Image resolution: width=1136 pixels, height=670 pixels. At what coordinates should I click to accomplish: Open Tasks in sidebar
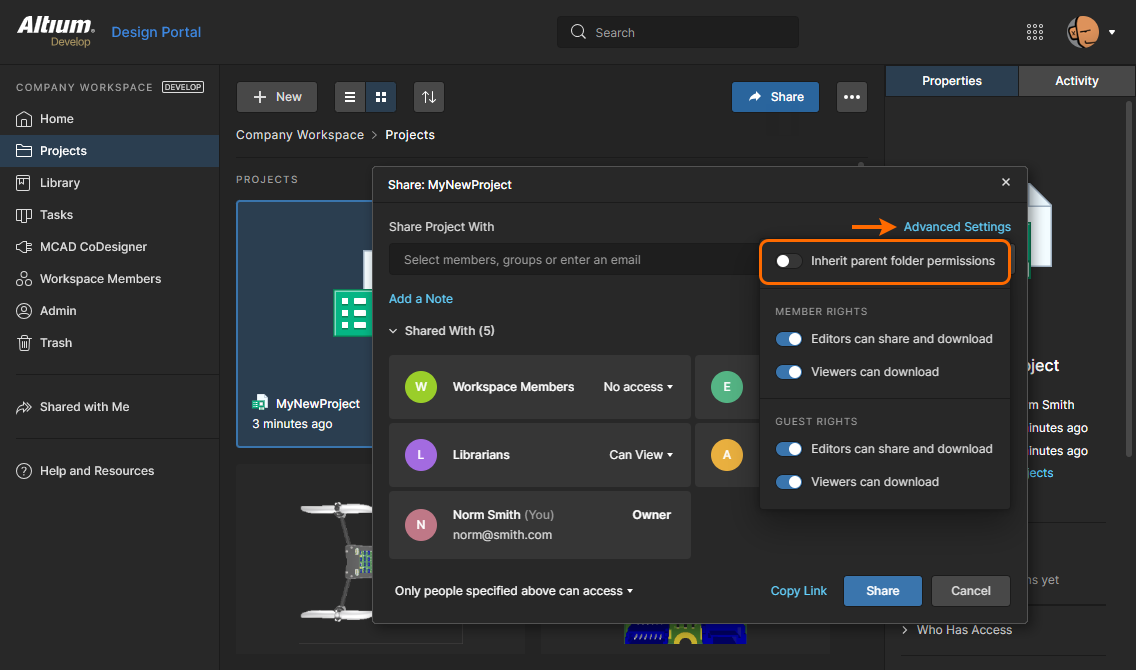pyautogui.click(x=109, y=214)
